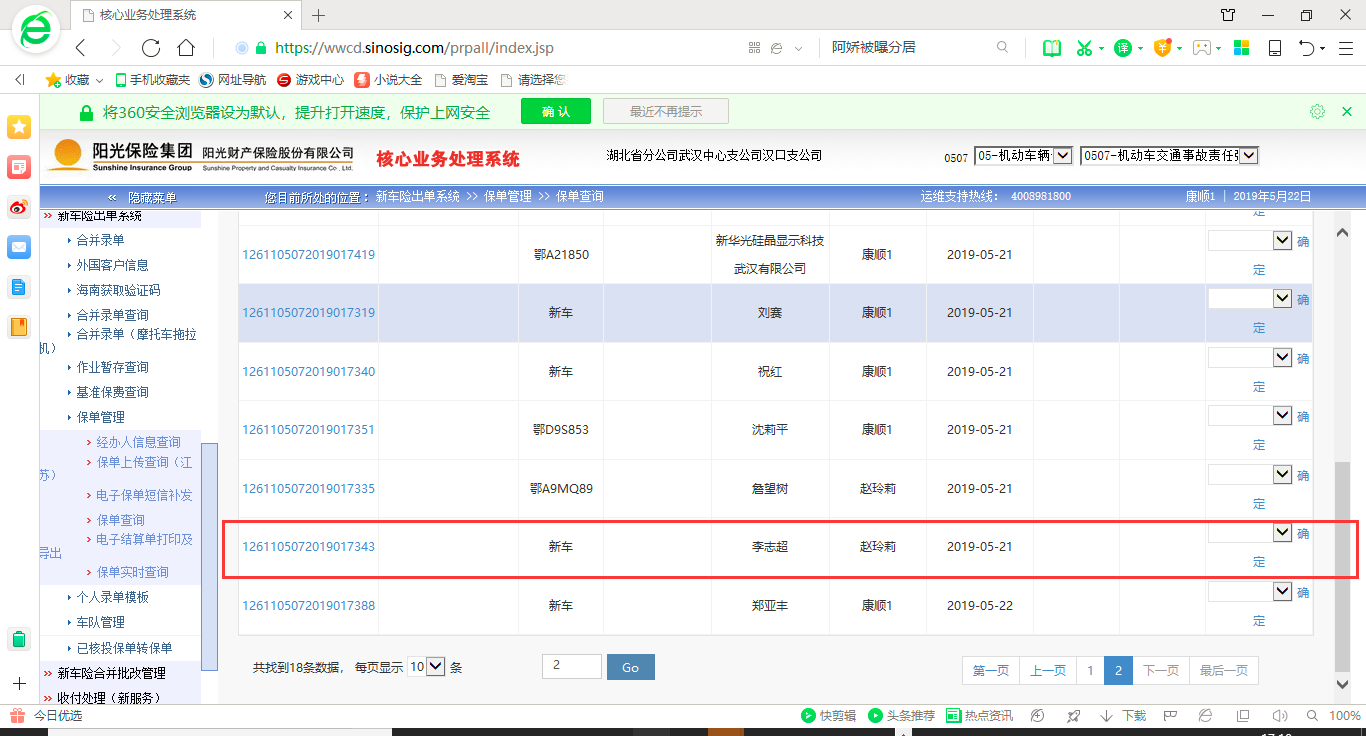Go to page 1 in pagination
The height and width of the screenshot is (736, 1366).
point(1090,671)
